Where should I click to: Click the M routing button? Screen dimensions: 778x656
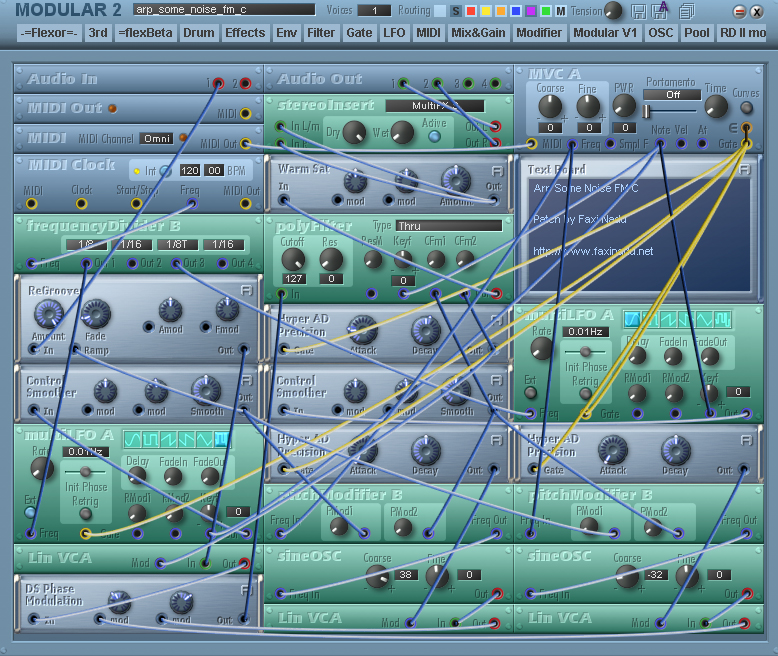coord(560,11)
